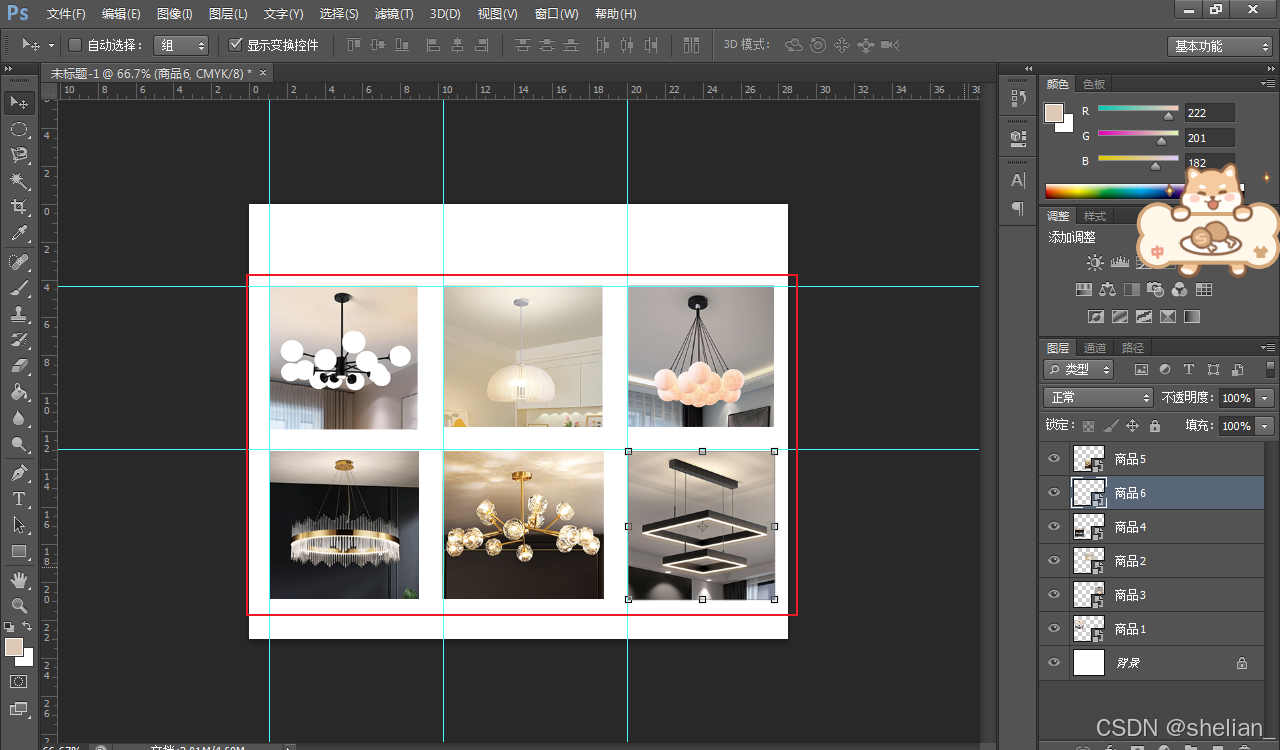Open the Layers panel flyout menu
This screenshot has height=750, width=1280.
pyautogui.click(x=1267, y=348)
